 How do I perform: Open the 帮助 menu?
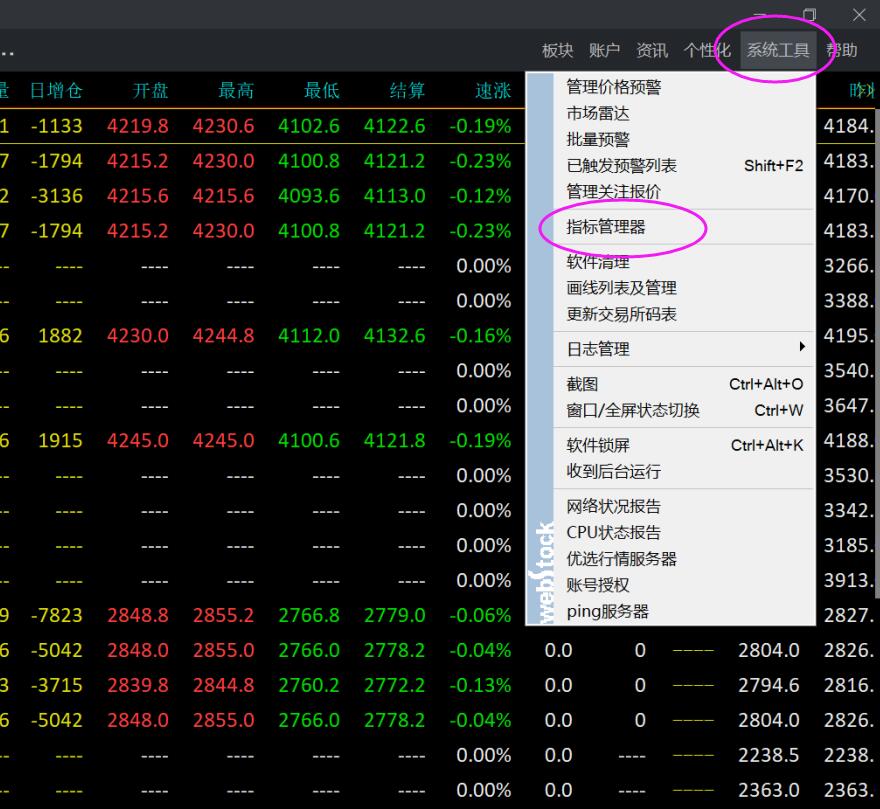tap(841, 51)
